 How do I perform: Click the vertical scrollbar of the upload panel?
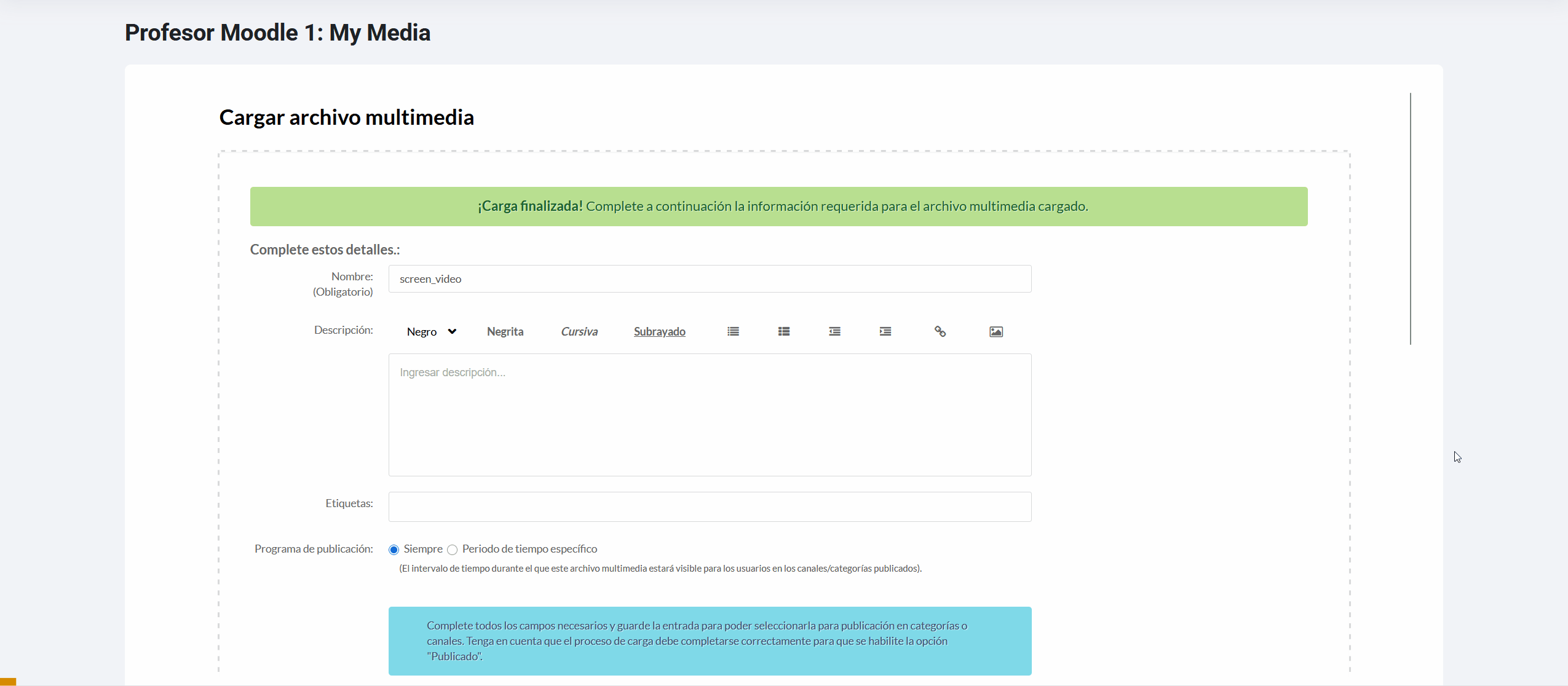click(x=1410, y=219)
